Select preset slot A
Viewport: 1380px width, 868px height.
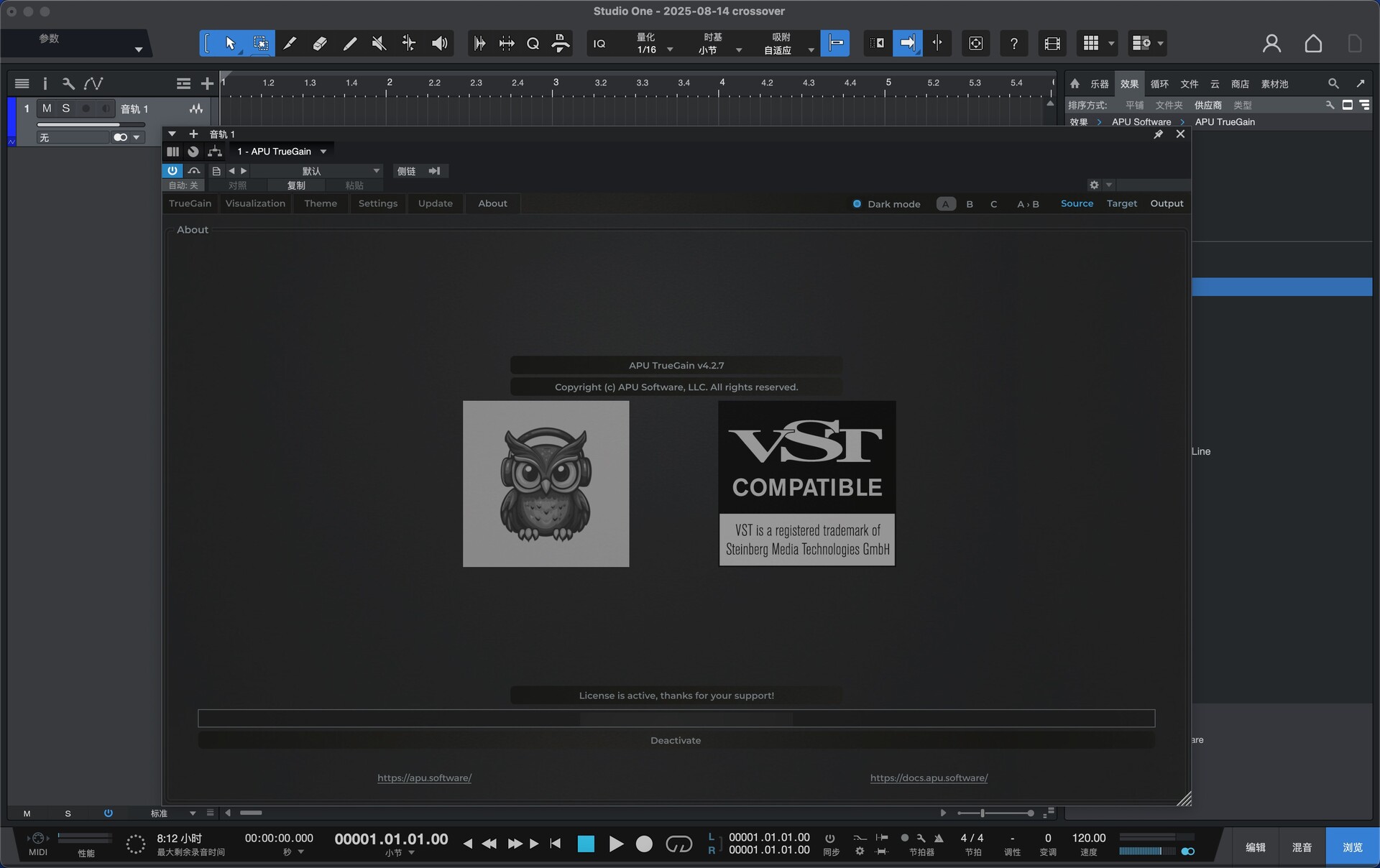click(x=946, y=204)
